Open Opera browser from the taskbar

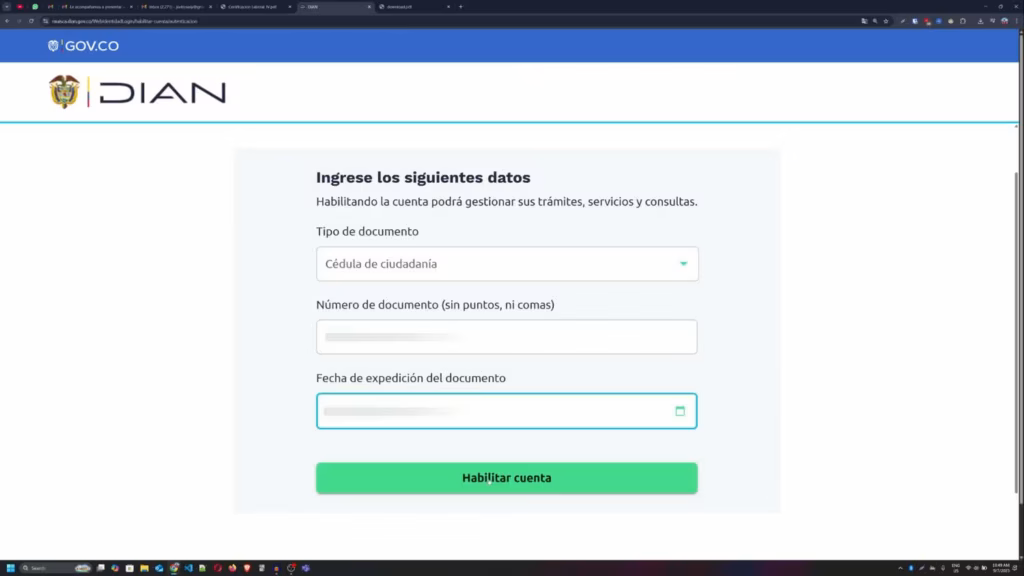[217, 568]
